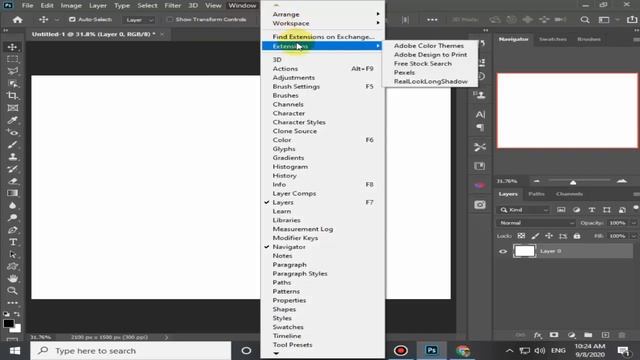
Task: Add a layer style with fx icon
Action: [x=538, y=335]
